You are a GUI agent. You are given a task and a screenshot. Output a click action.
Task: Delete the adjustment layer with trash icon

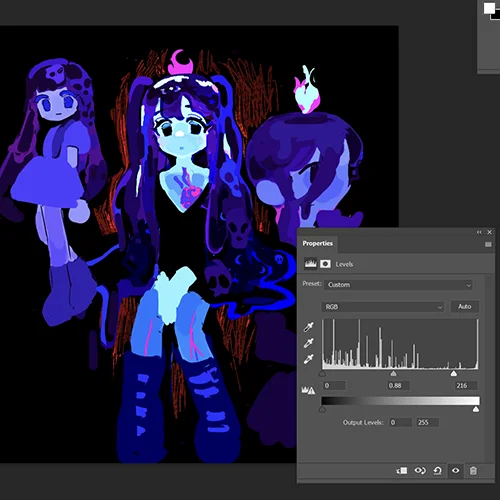(473, 471)
